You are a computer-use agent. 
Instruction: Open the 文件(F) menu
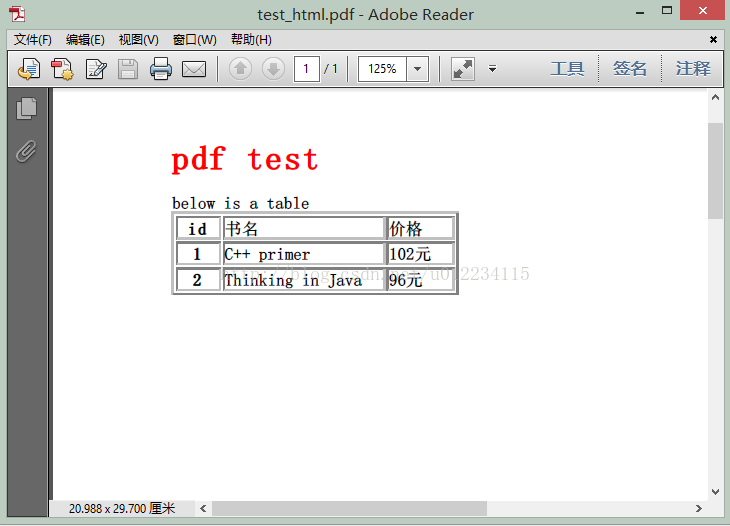pos(33,40)
